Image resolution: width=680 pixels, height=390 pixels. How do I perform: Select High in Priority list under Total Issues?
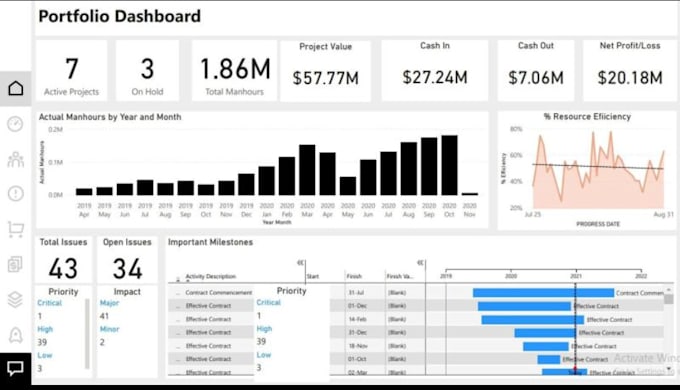tap(45, 329)
